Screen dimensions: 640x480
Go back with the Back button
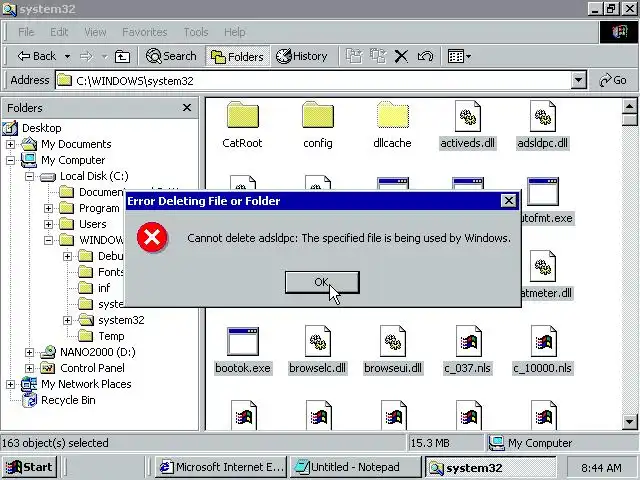(37, 56)
